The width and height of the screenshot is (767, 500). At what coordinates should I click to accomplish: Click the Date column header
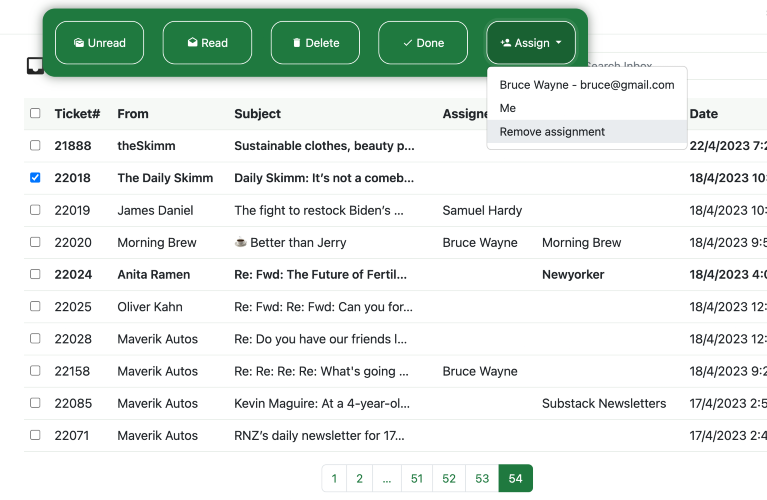pos(704,114)
